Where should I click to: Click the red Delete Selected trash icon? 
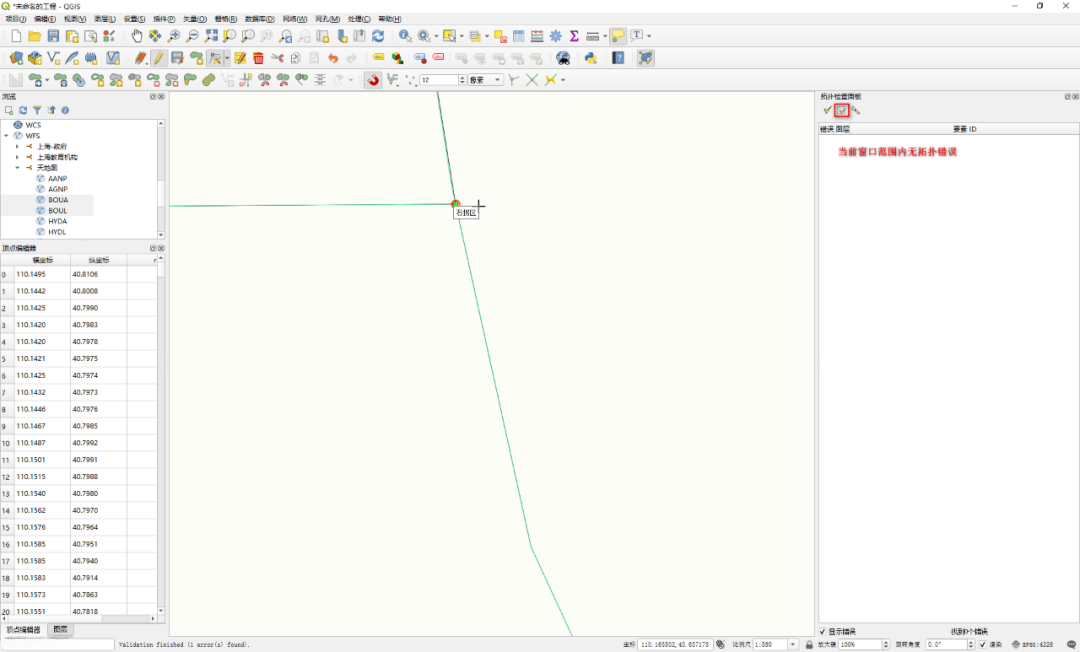[x=258, y=58]
